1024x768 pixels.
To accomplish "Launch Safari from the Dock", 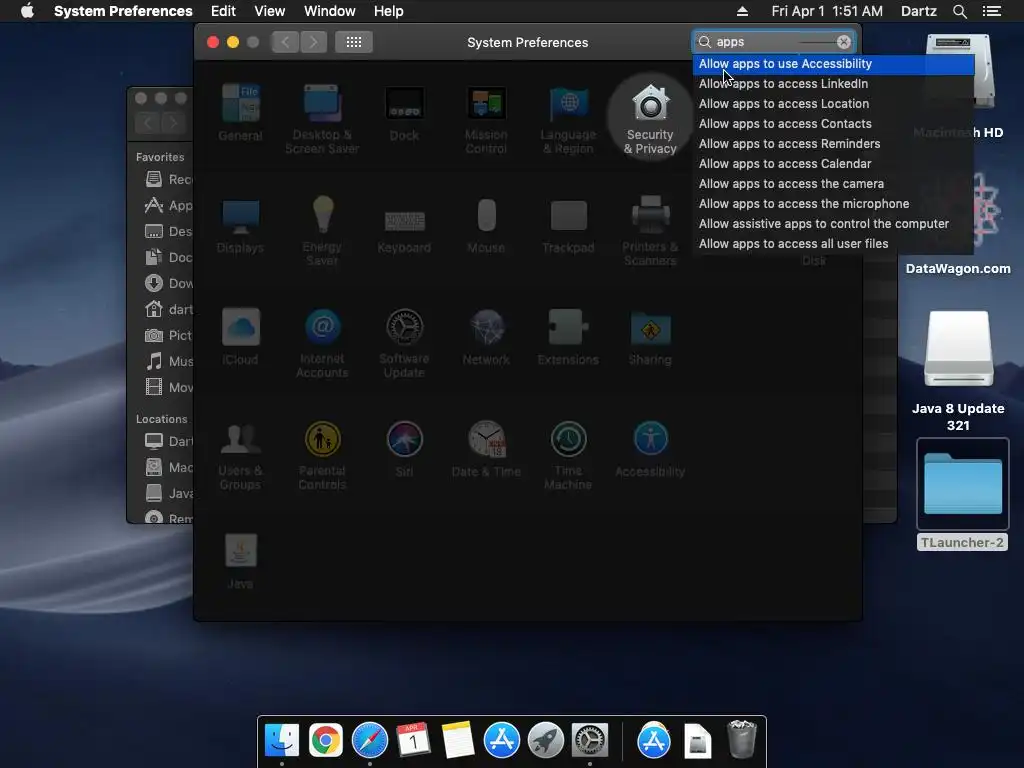I will tap(370, 740).
